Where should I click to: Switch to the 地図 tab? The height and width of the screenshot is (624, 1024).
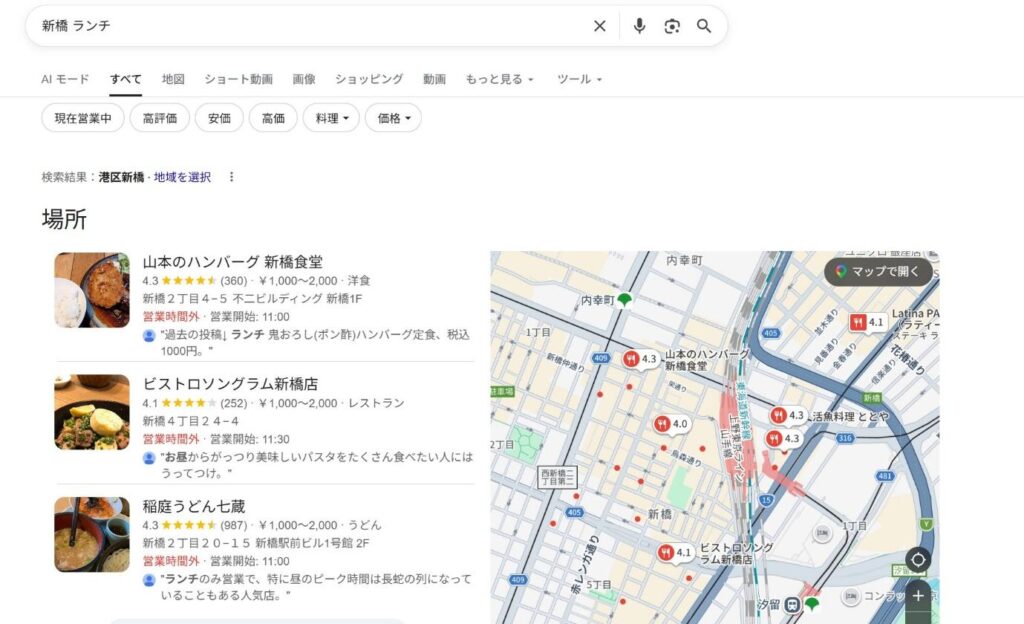(x=173, y=79)
